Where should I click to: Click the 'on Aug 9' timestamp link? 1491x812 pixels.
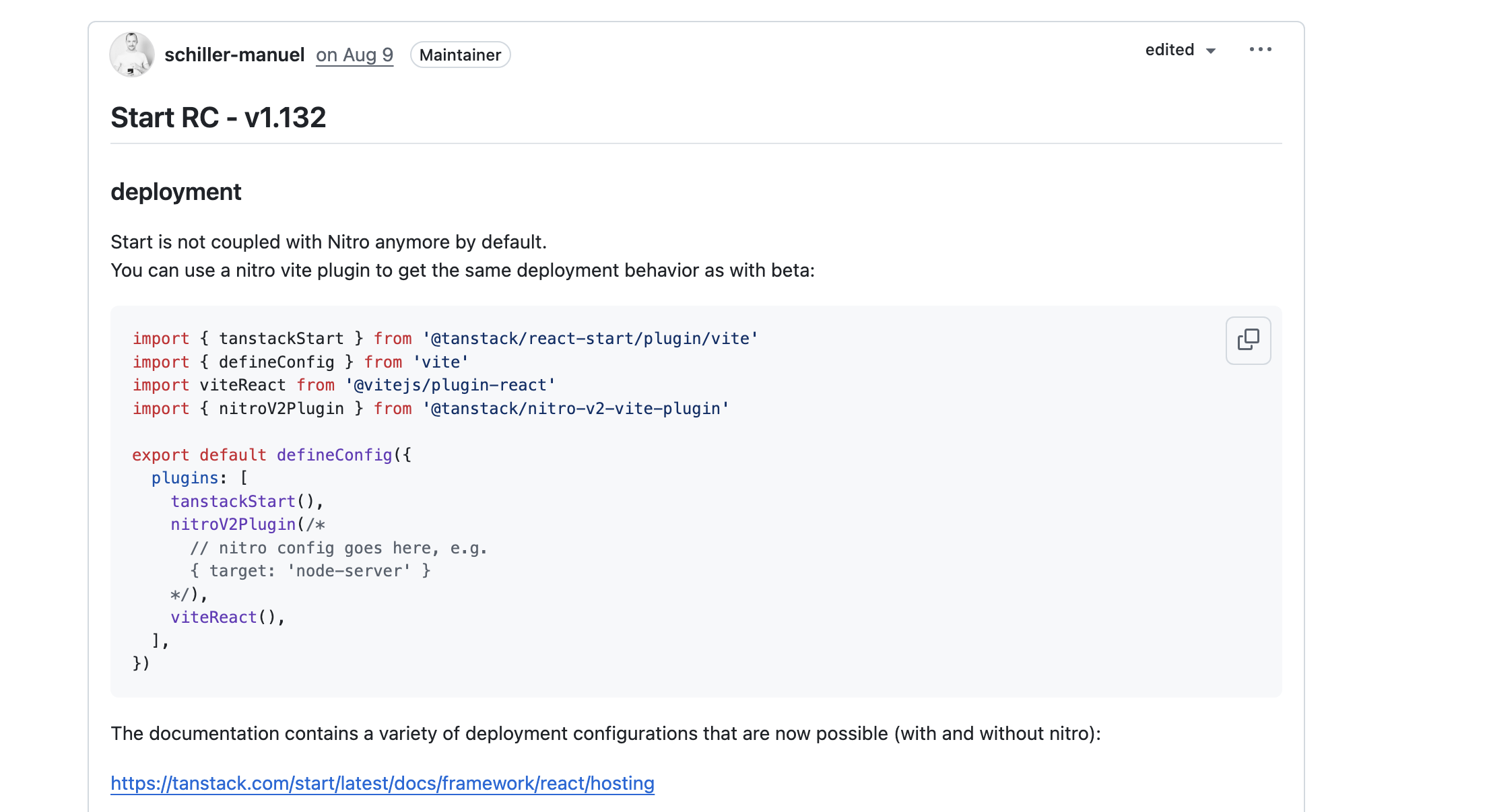point(354,55)
